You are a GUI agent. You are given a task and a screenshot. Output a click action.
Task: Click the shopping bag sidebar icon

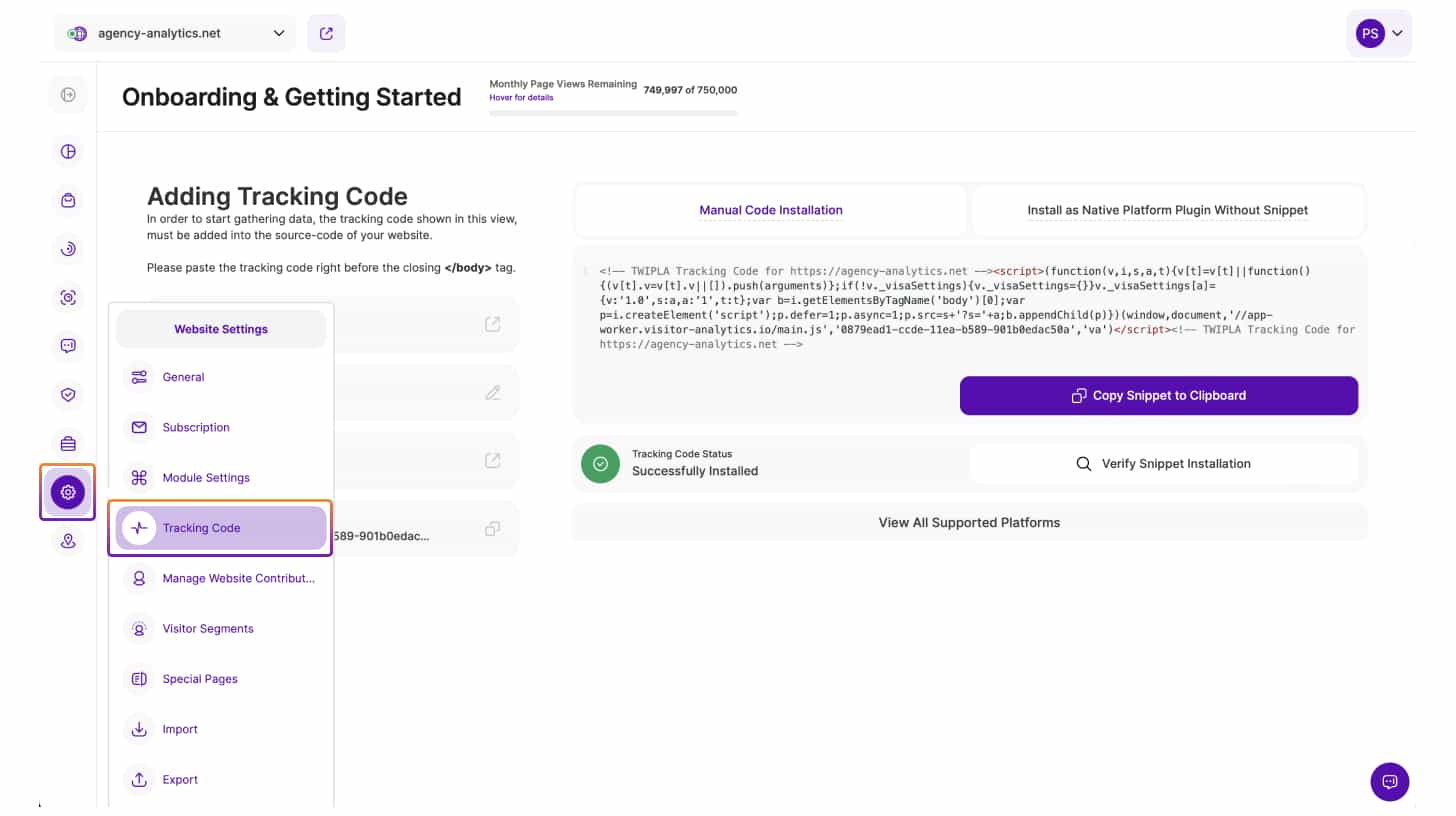68,200
